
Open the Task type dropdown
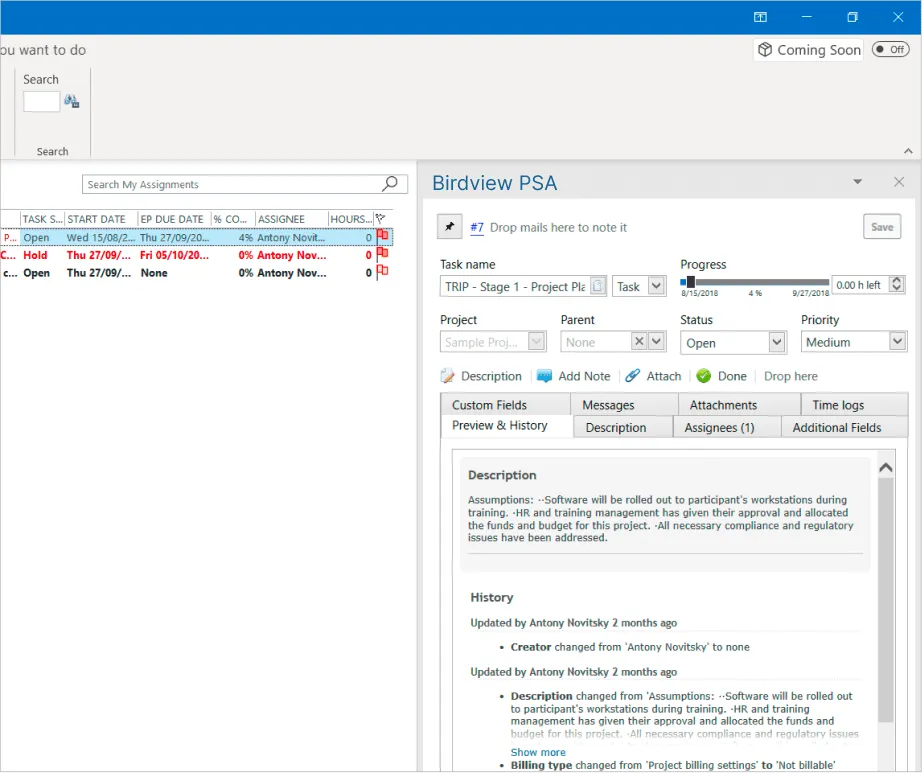tap(656, 286)
